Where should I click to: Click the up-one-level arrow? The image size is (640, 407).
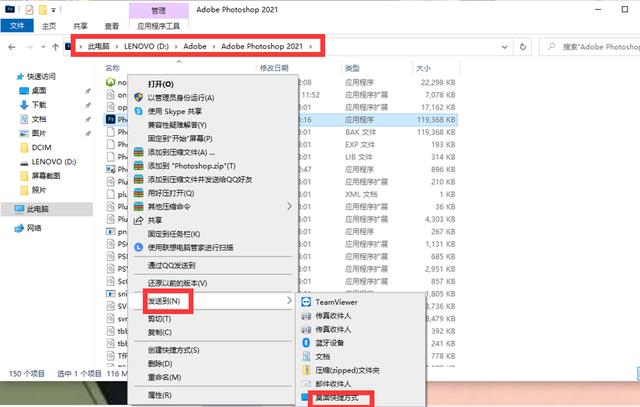(56, 47)
